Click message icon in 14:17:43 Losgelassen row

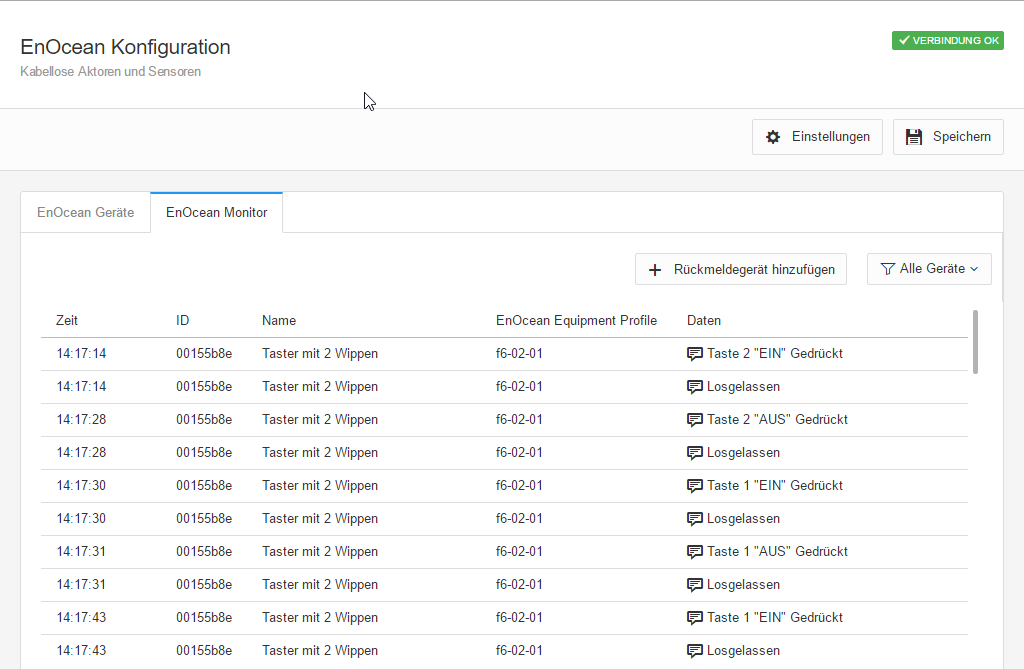tap(695, 651)
